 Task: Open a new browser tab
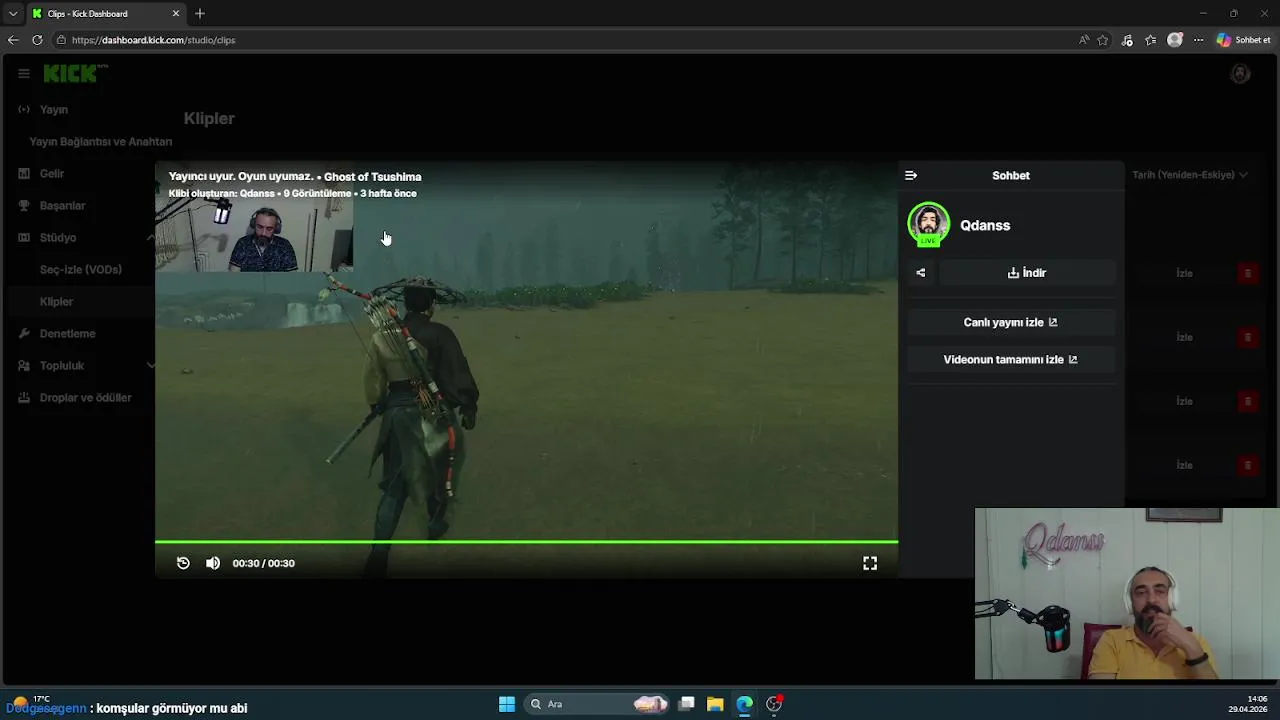(x=200, y=14)
